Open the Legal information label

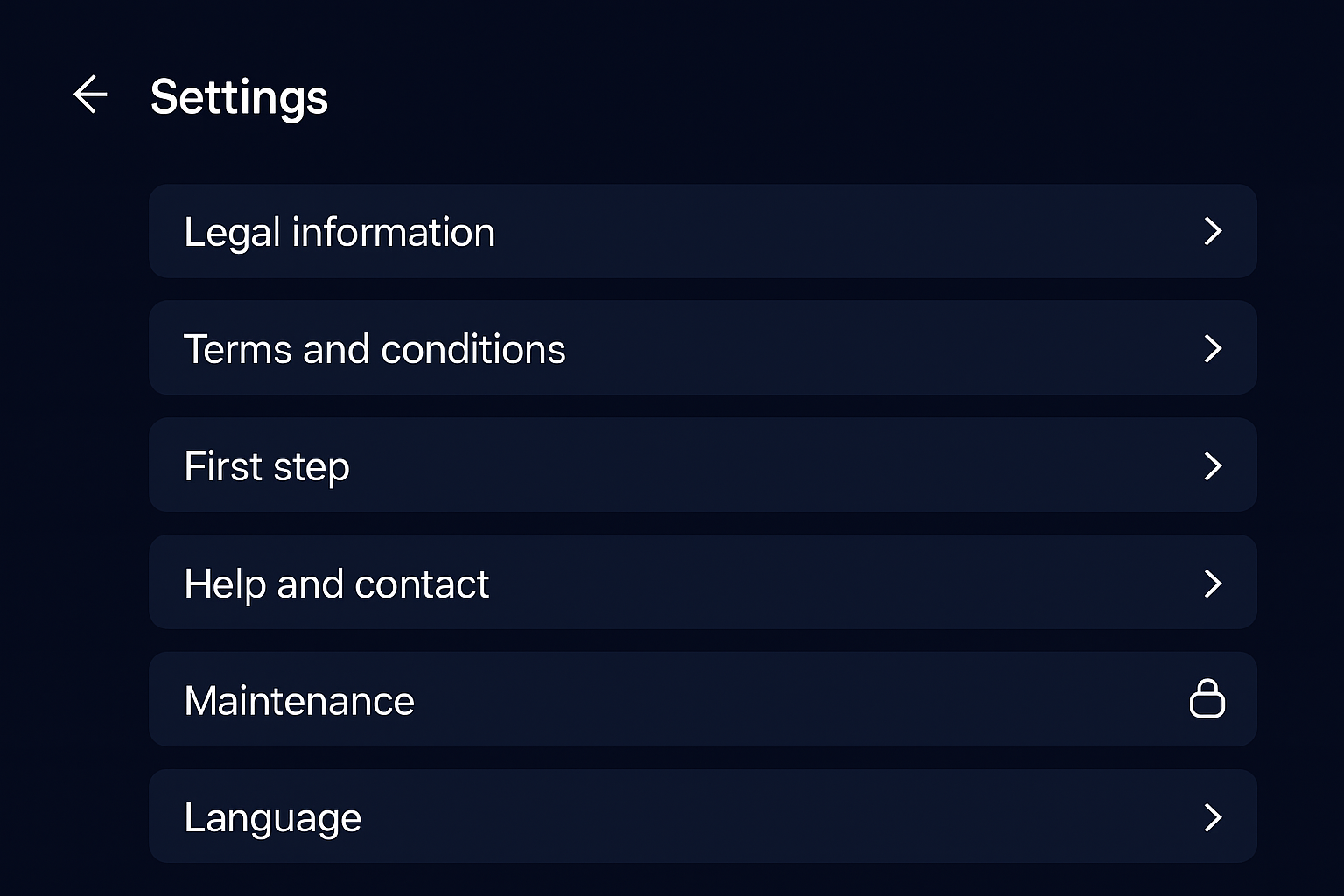[339, 232]
